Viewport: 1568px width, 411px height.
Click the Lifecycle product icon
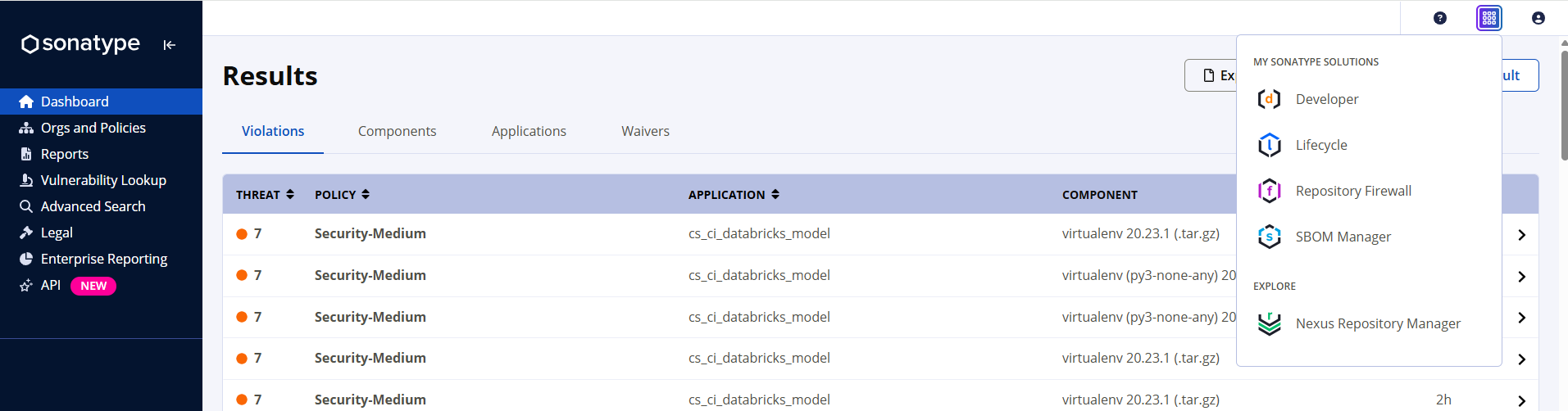(x=1270, y=145)
